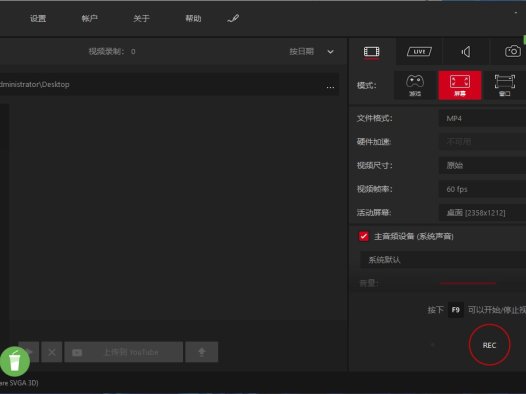
Task: Open the 帮助 menu
Action: [x=193, y=18]
